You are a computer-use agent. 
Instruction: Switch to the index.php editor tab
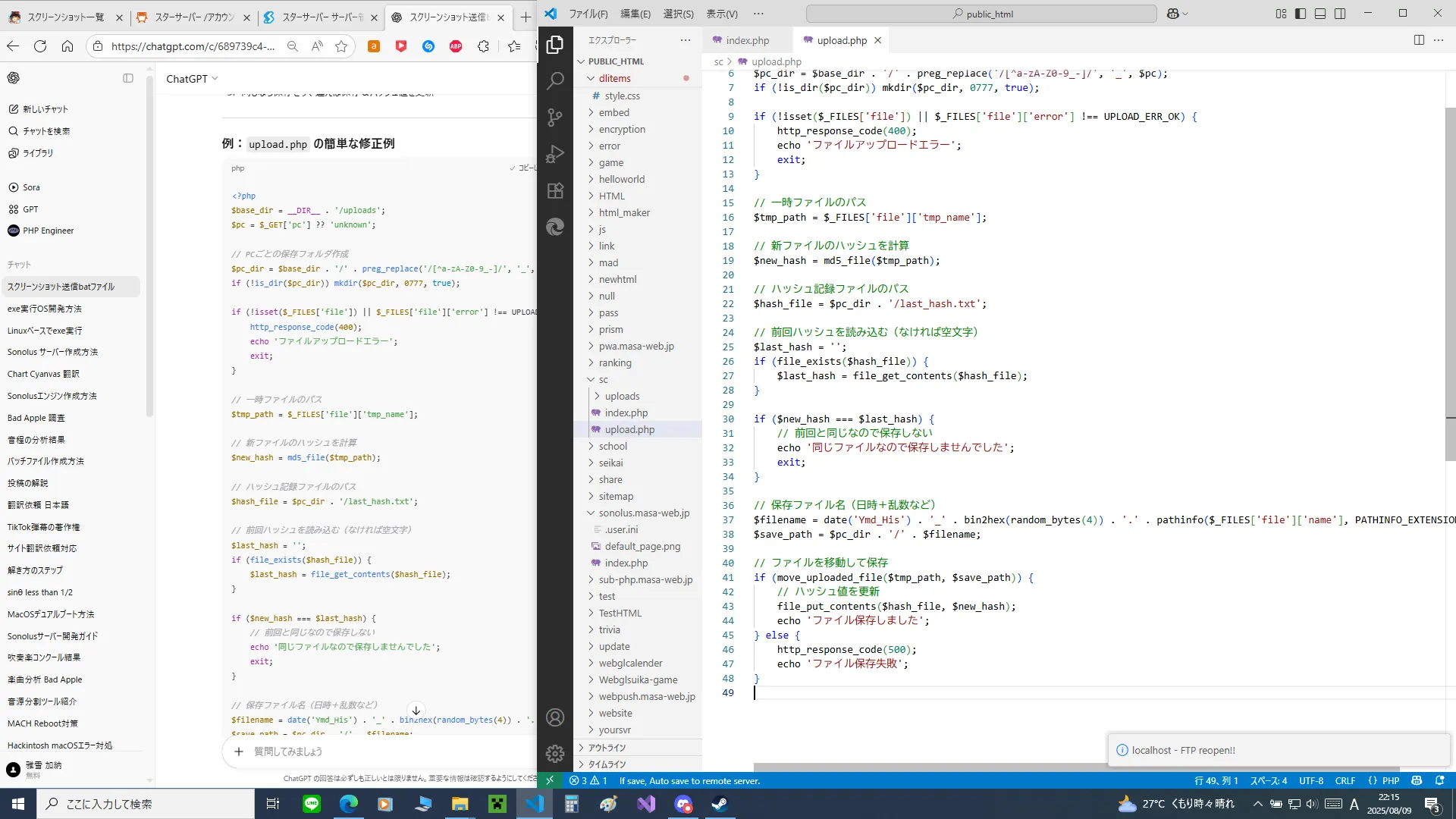click(x=746, y=40)
